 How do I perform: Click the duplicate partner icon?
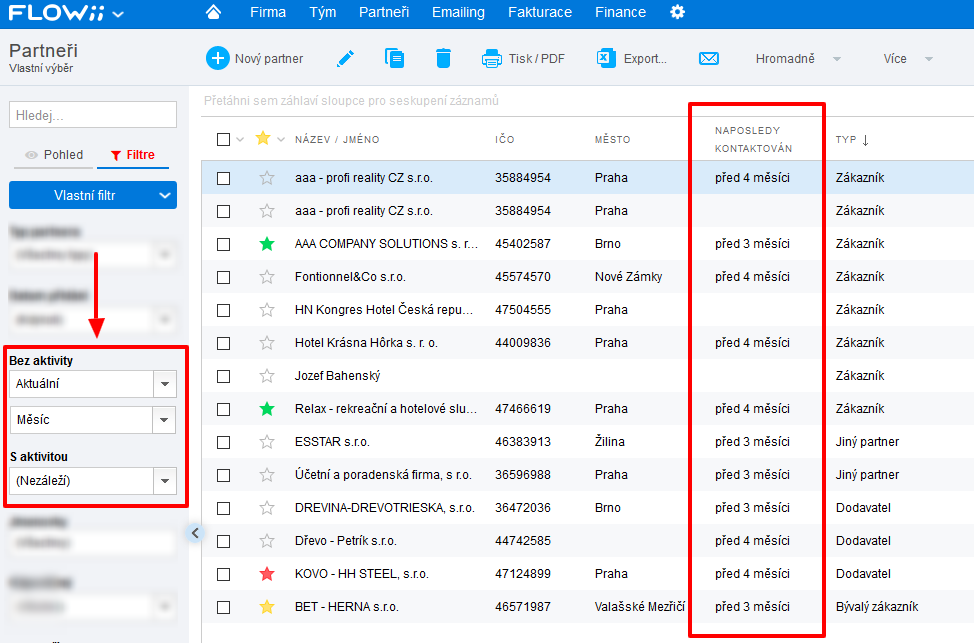tap(394, 58)
